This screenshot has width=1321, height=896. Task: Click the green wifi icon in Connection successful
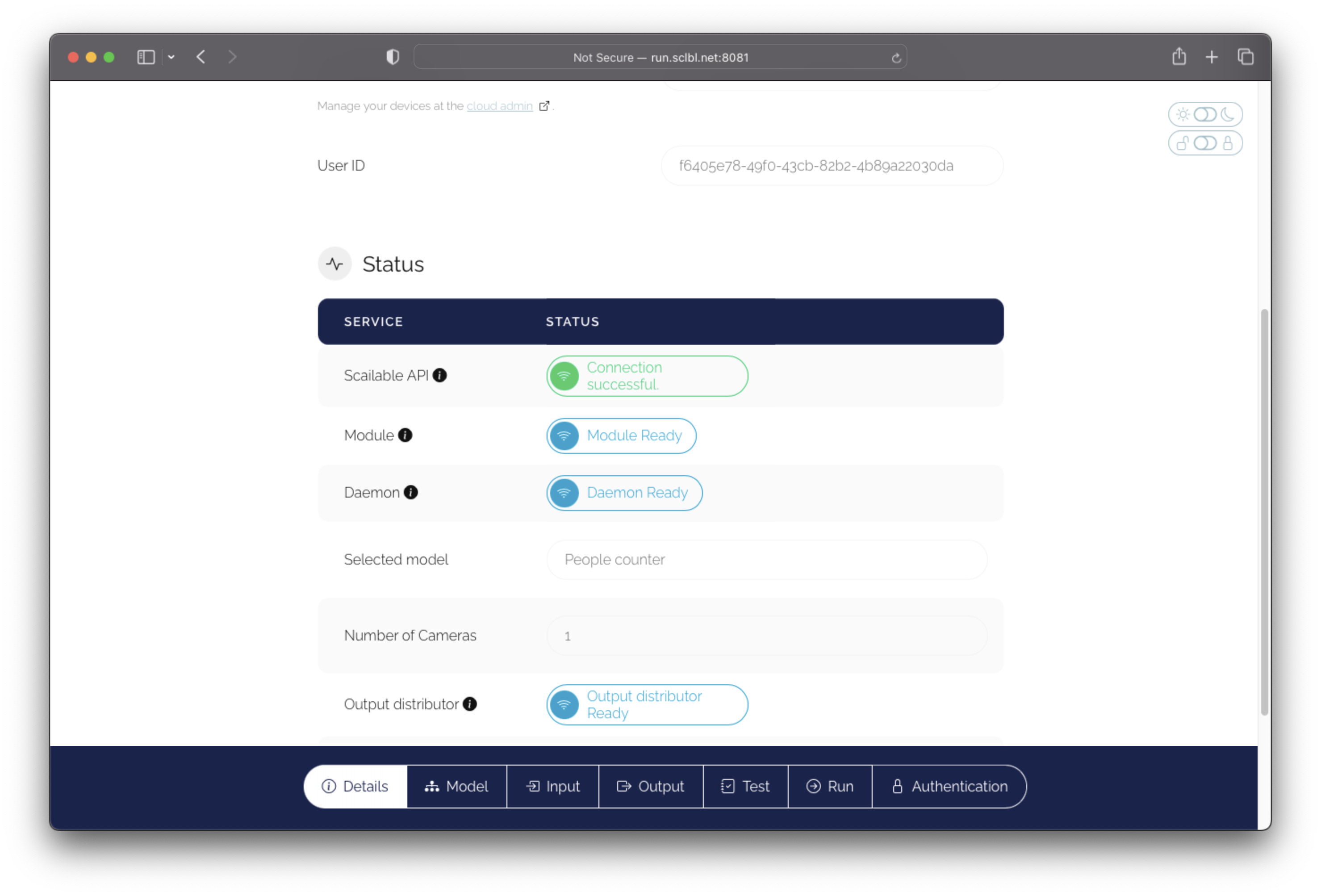point(564,376)
